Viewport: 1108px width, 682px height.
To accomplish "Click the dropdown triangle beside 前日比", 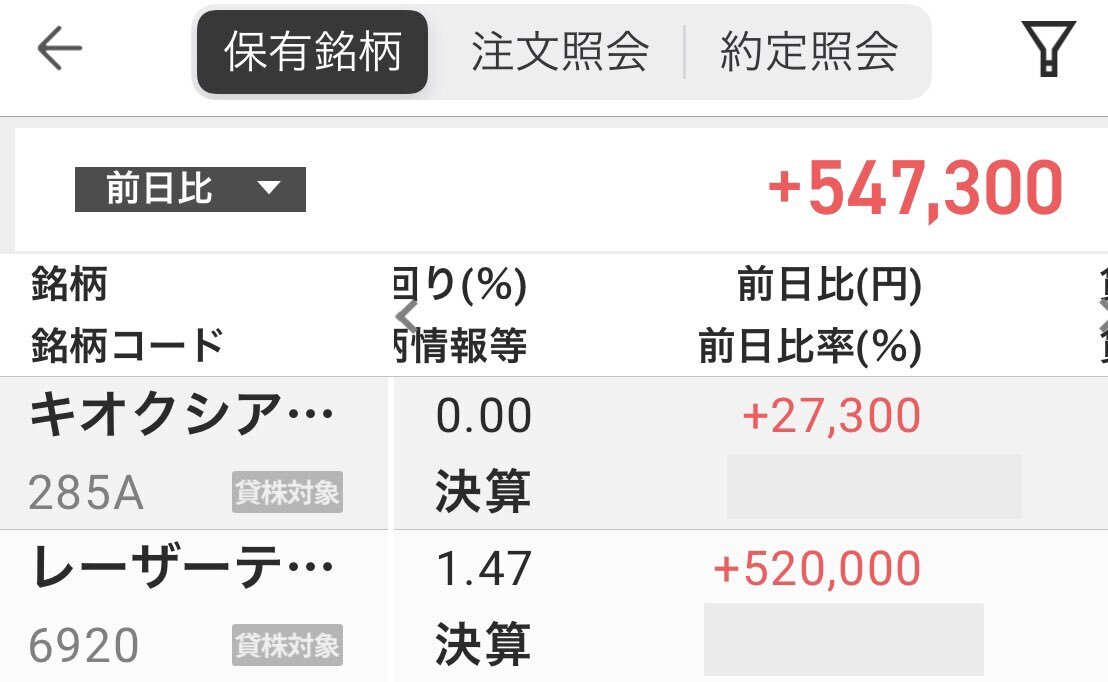I will [269, 188].
